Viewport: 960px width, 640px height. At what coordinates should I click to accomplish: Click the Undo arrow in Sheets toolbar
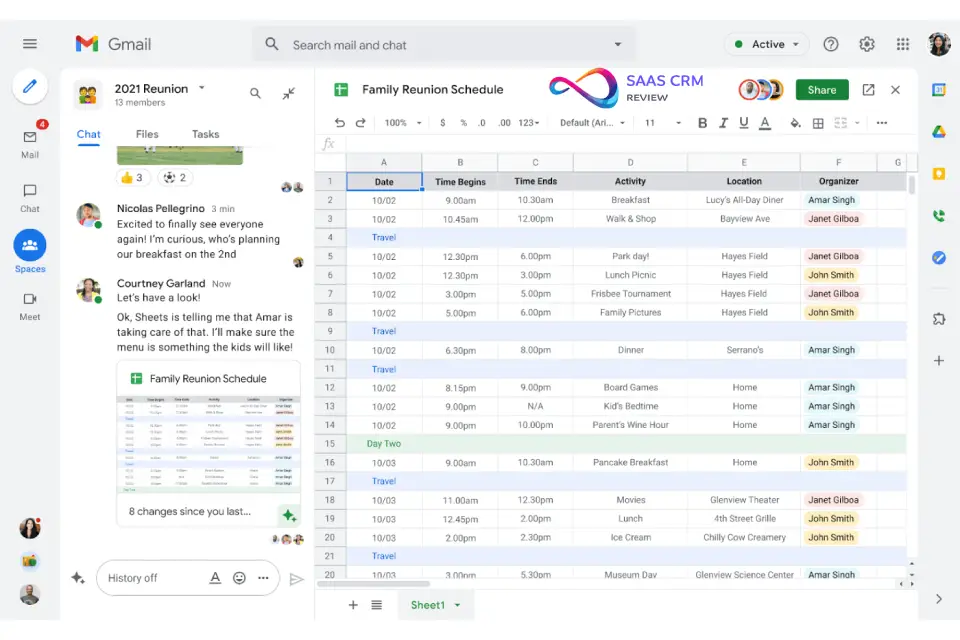pos(340,123)
